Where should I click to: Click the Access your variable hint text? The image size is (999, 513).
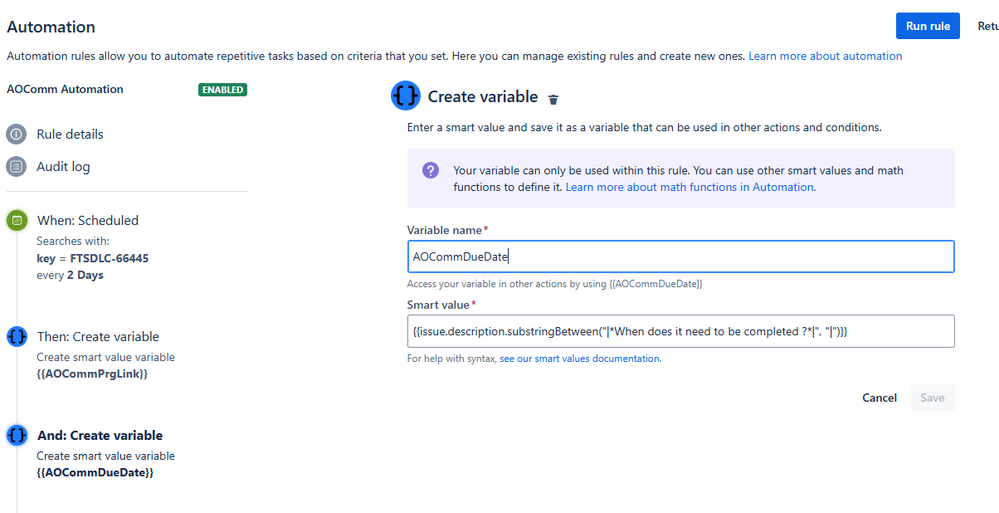tap(555, 284)
